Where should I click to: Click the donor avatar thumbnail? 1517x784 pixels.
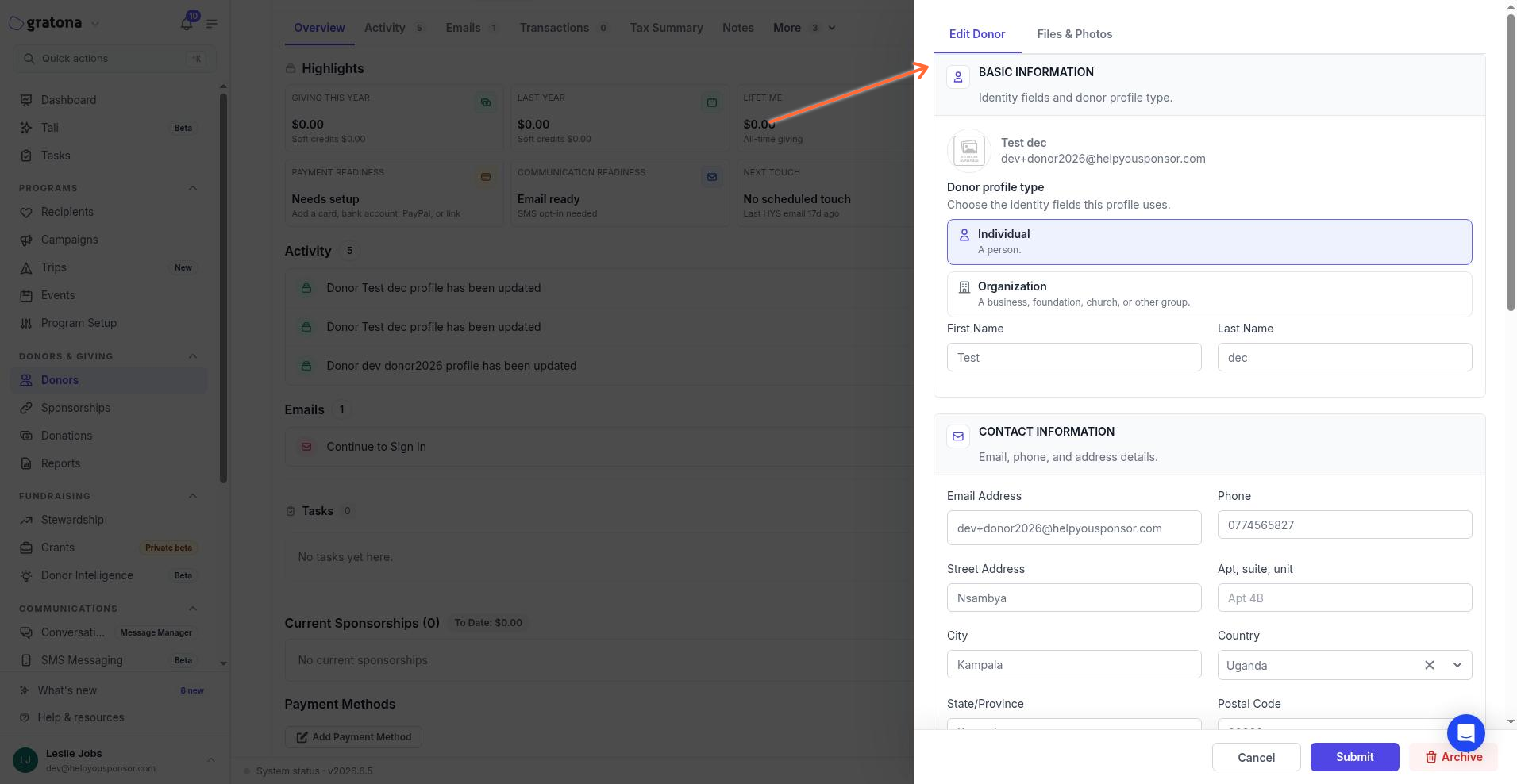click(x=969, y=151)
